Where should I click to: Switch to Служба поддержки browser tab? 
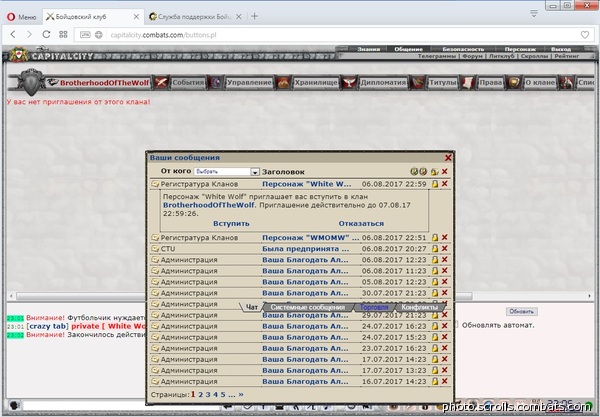click(x=195, y=17)
